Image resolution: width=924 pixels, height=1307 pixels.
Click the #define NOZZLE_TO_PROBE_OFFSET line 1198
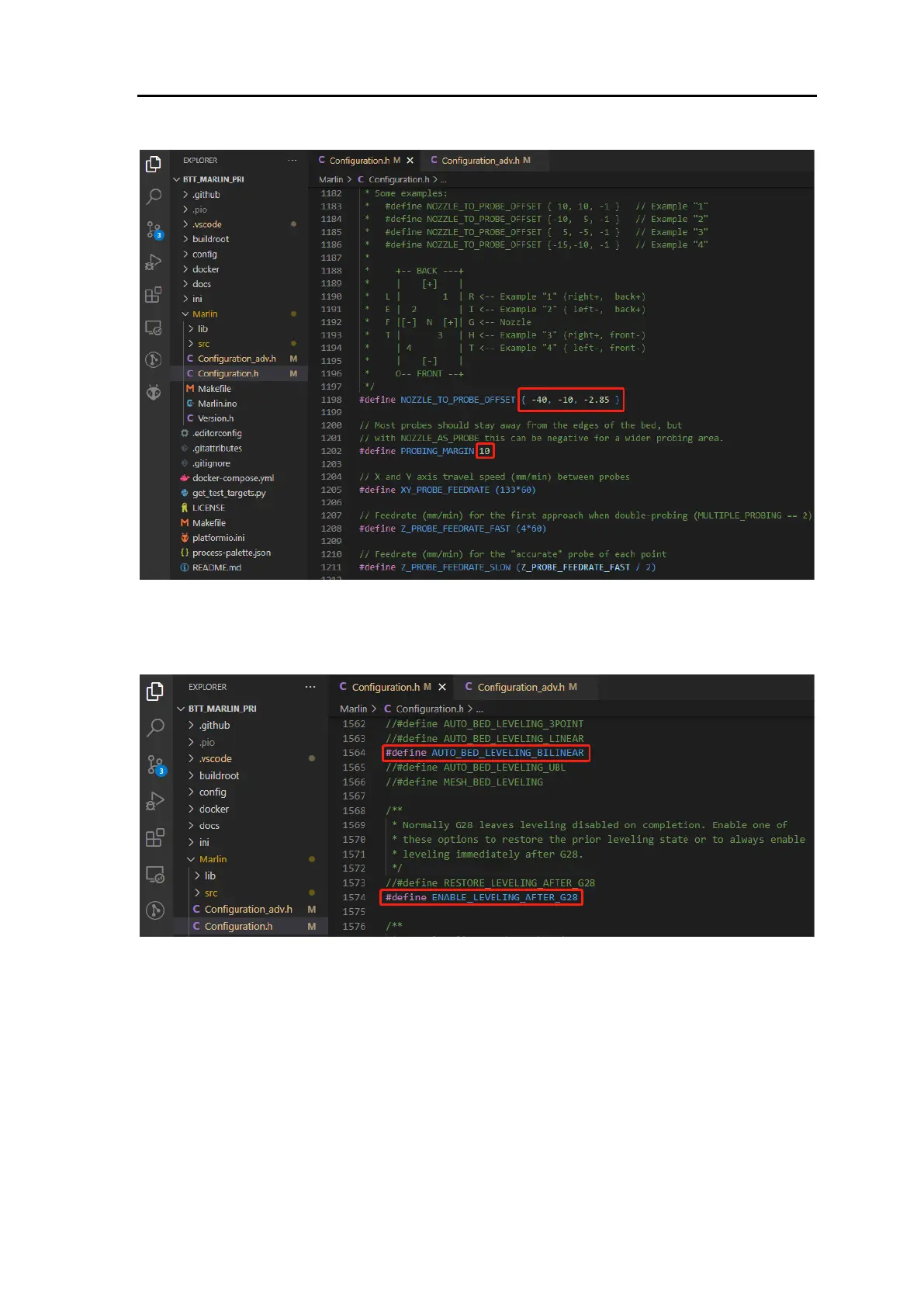point(490,400)
